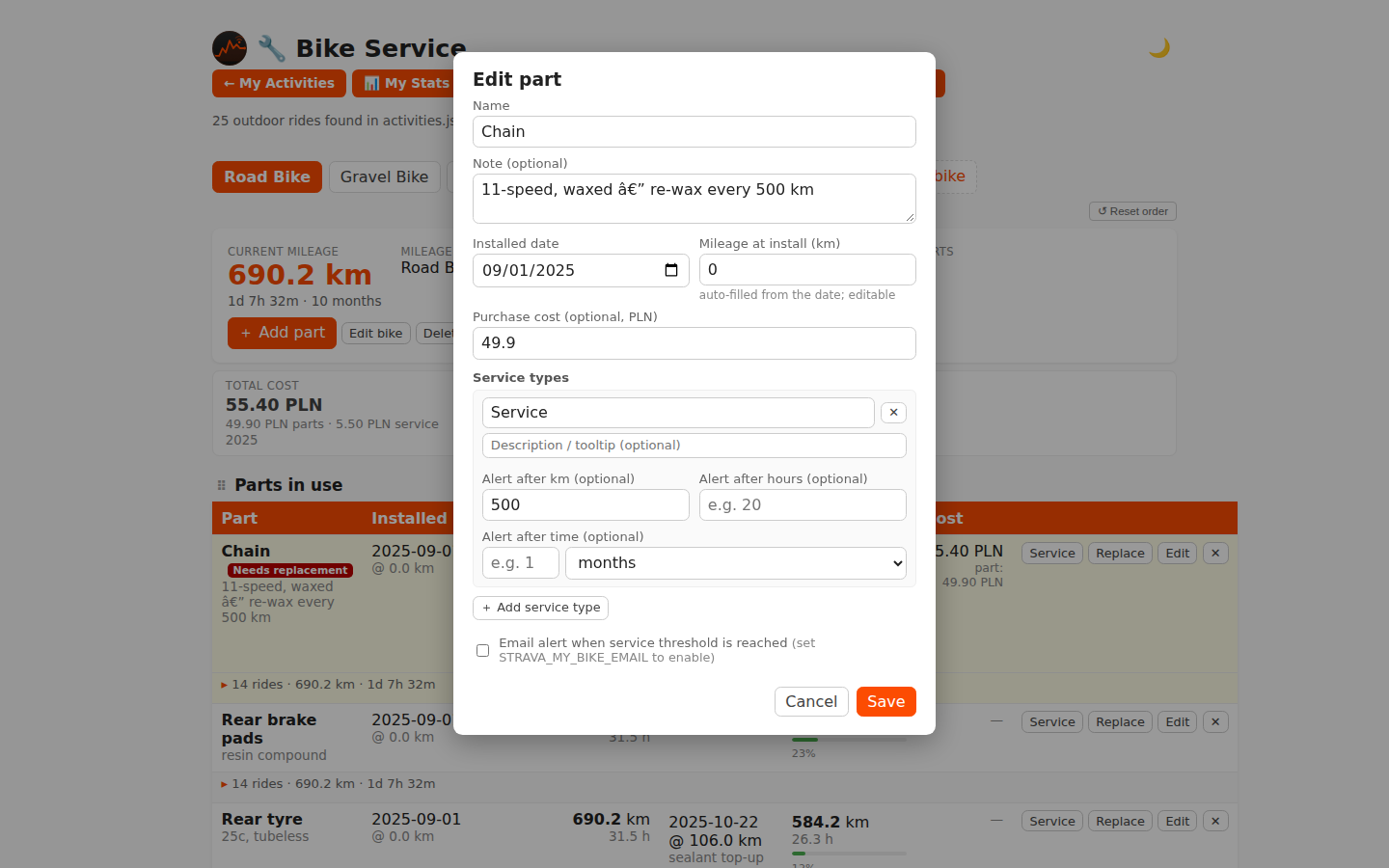Delete the Rear tyre row with ×

(1215, 822)
